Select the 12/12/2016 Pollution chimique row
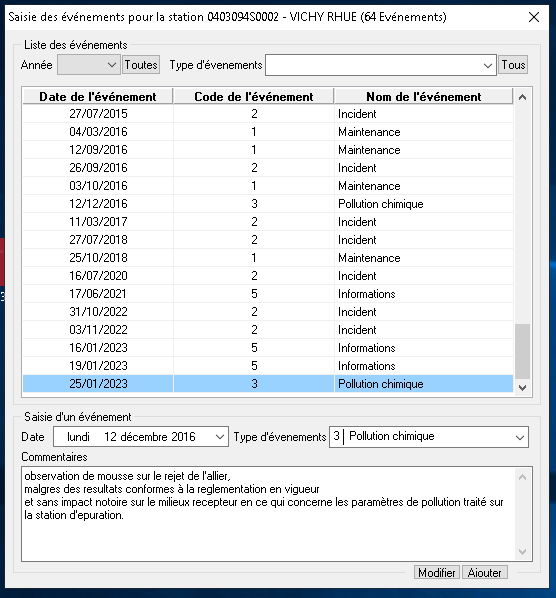Screen dimensions: 556x598 pos(268,204)
